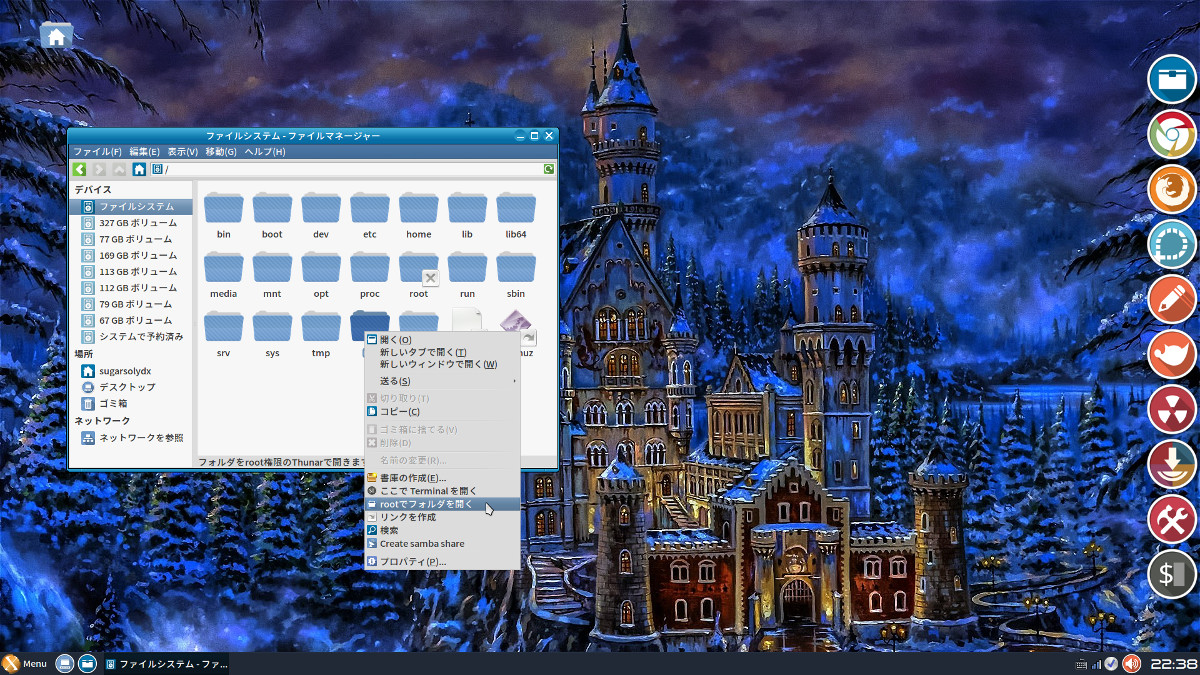1200x675 pixels.
Task: Choose コピー(C) from the context menu
Action: pyautogui.click(x=442, y=411)
